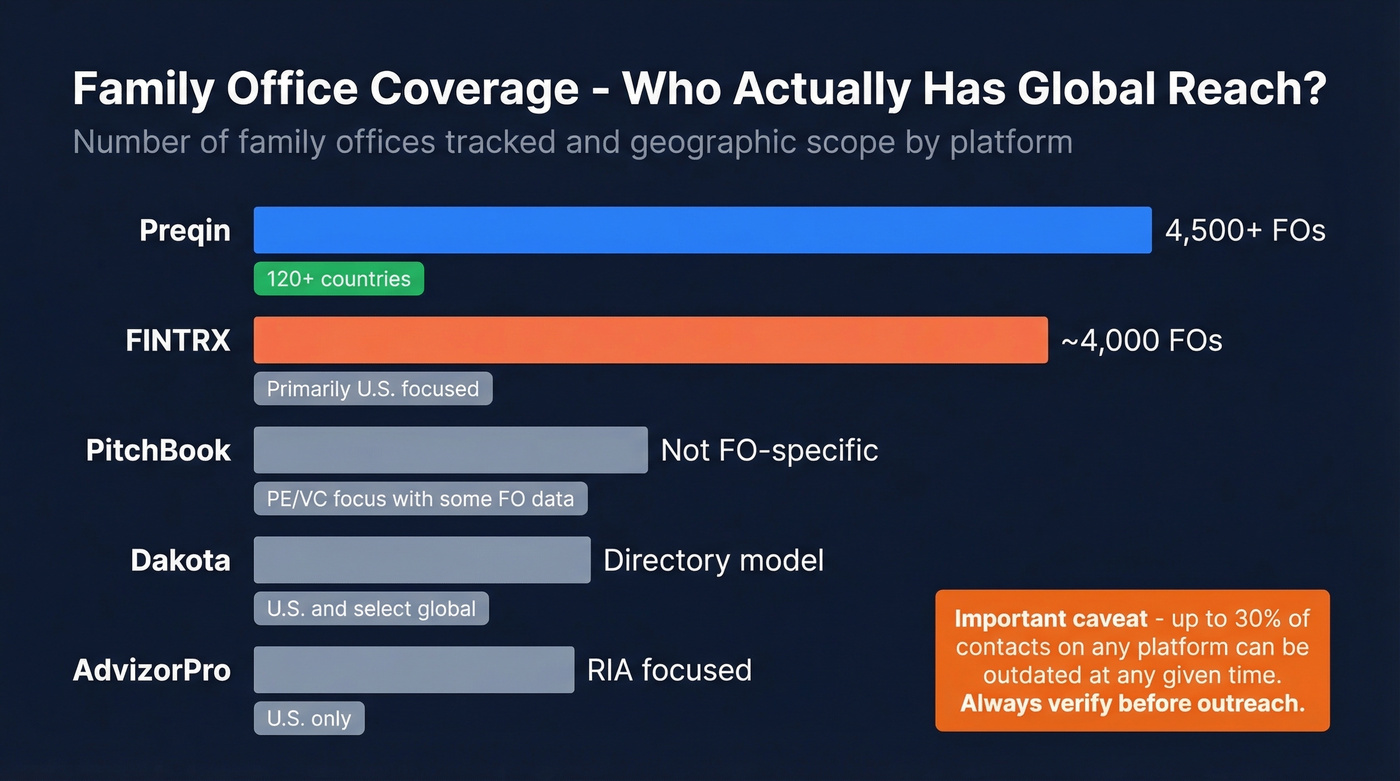The image size is (1400, 781).
Task: Click the Preqin row label
Action: pyautogui.click(x=184, y=229)
